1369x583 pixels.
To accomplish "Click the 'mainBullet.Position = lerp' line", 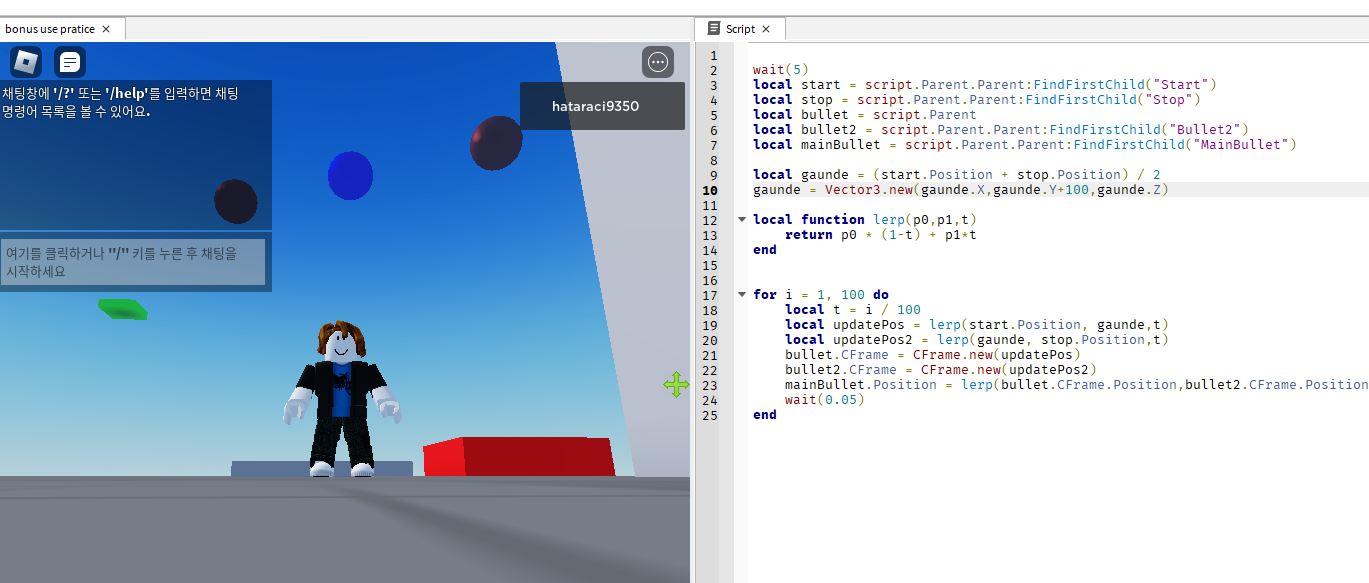I will (x=1076, y=385).
